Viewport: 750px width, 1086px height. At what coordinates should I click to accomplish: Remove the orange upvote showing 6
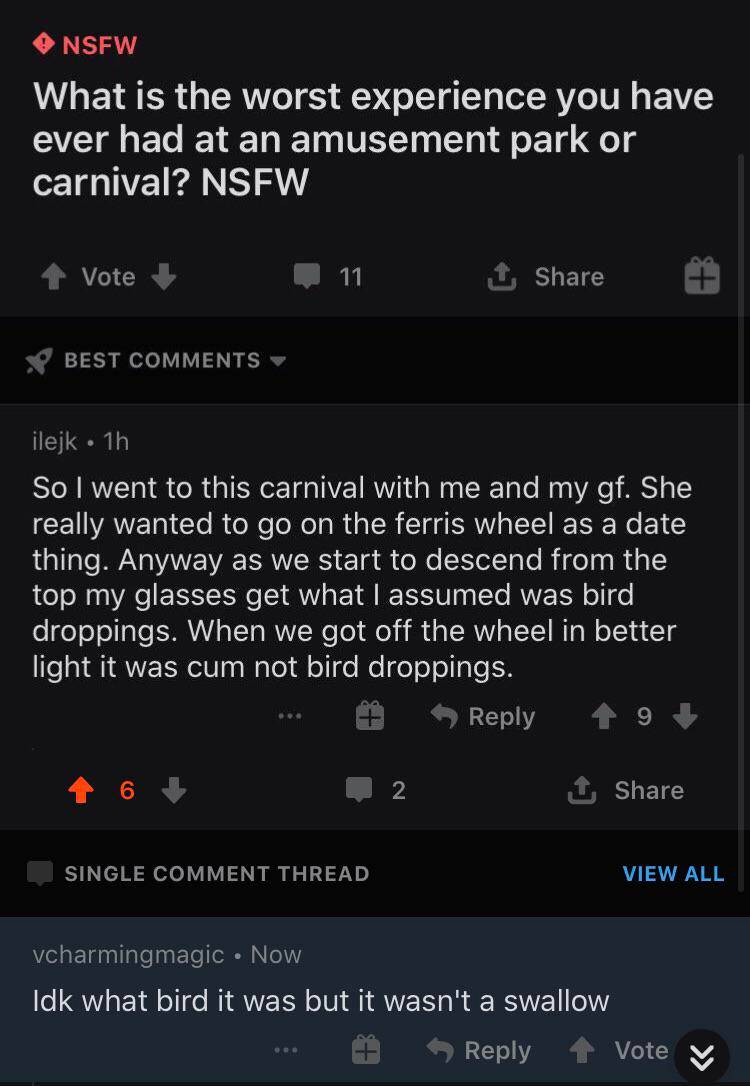point(80,790)
